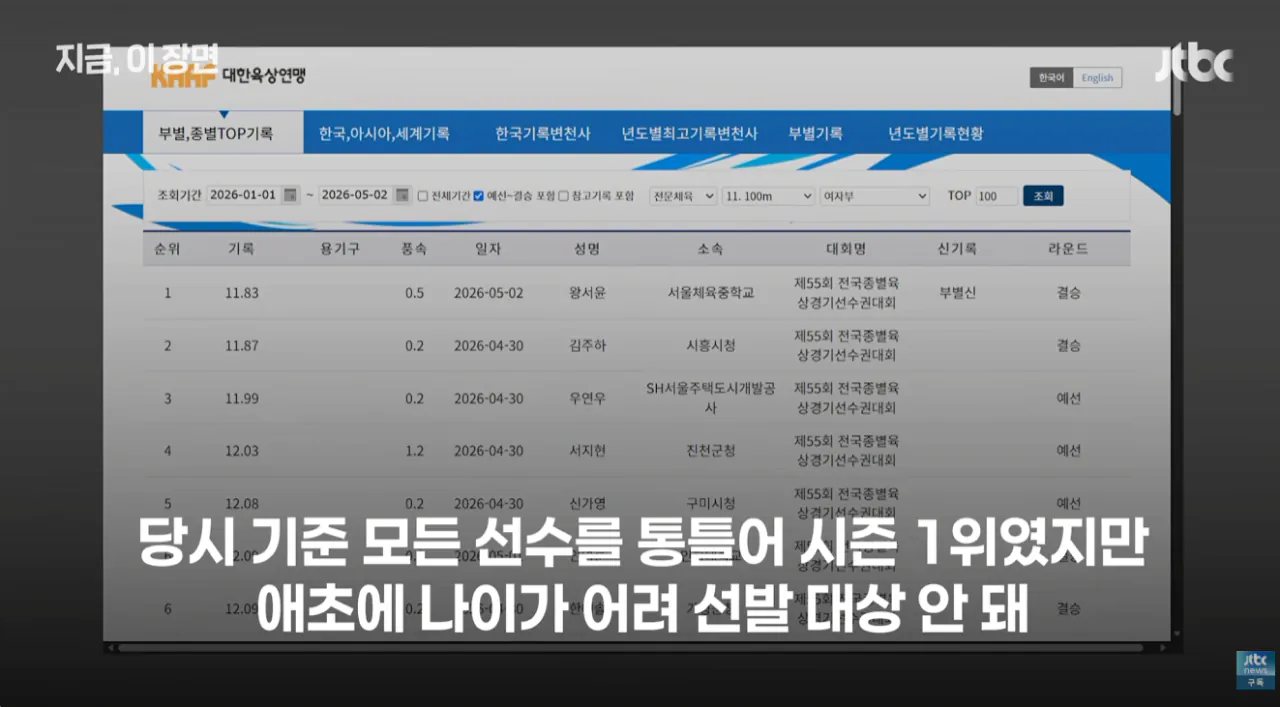Click the 12.08 record cell
The height and width of the screenshot is (707, 1280).
(241, 503)
